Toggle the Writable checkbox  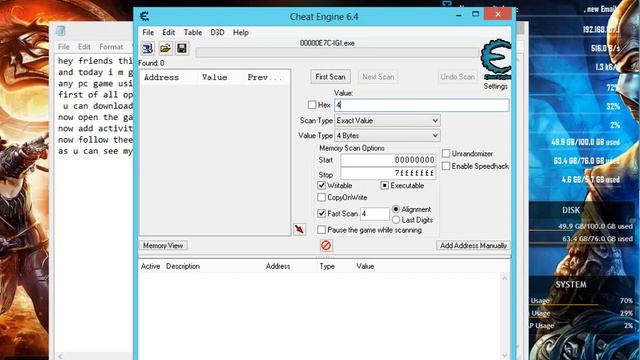click(x=322, y=185)
